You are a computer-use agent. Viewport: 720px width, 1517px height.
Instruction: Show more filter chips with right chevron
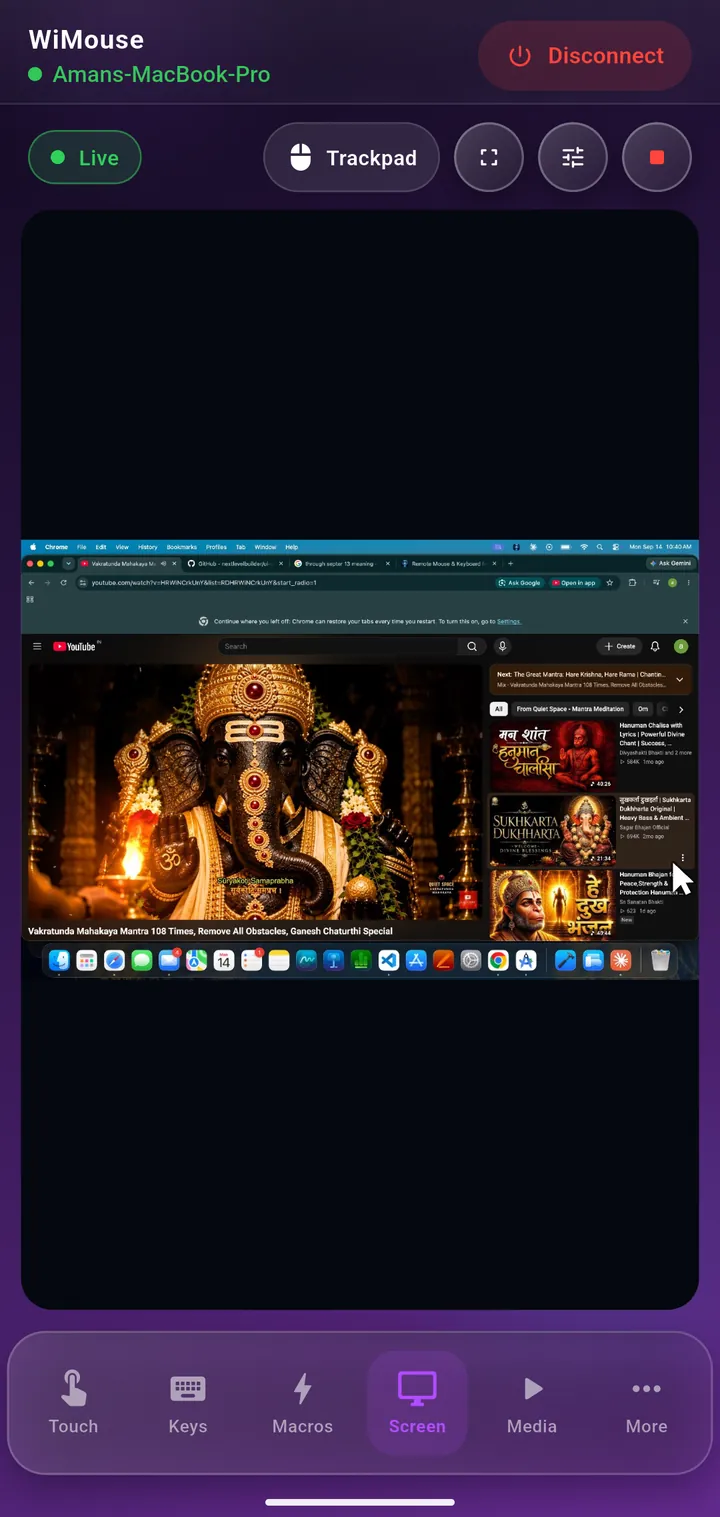[x=682, y=709]
